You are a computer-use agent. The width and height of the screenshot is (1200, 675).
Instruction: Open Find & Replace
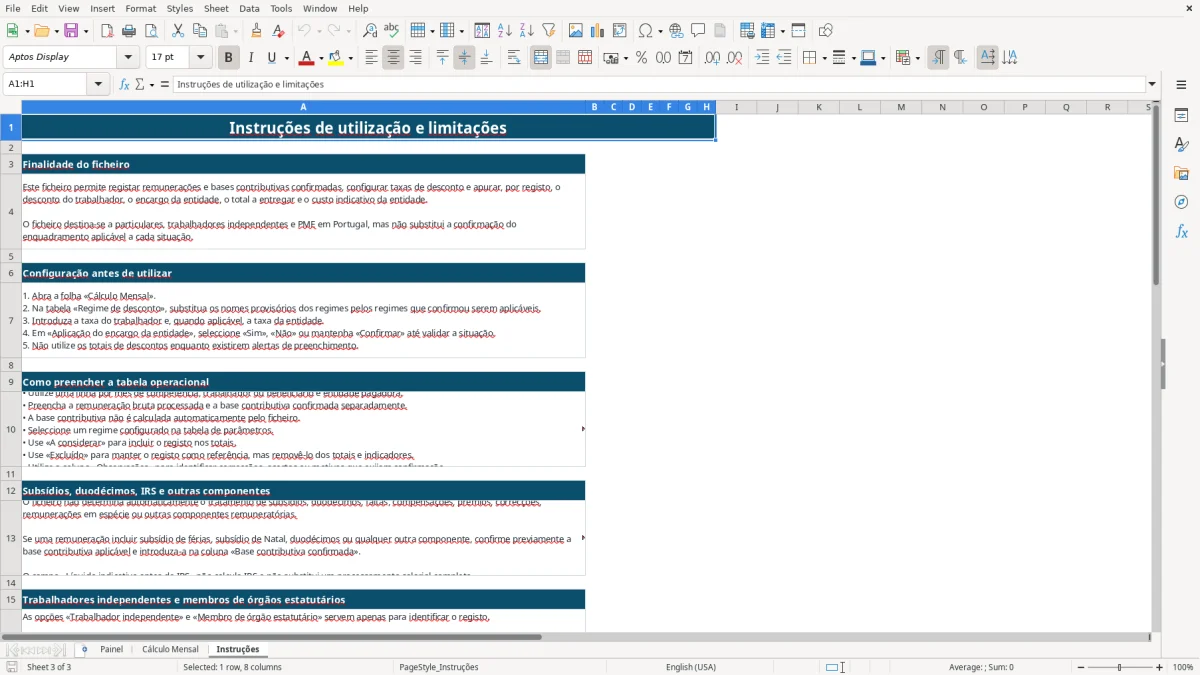click(370, 31)
